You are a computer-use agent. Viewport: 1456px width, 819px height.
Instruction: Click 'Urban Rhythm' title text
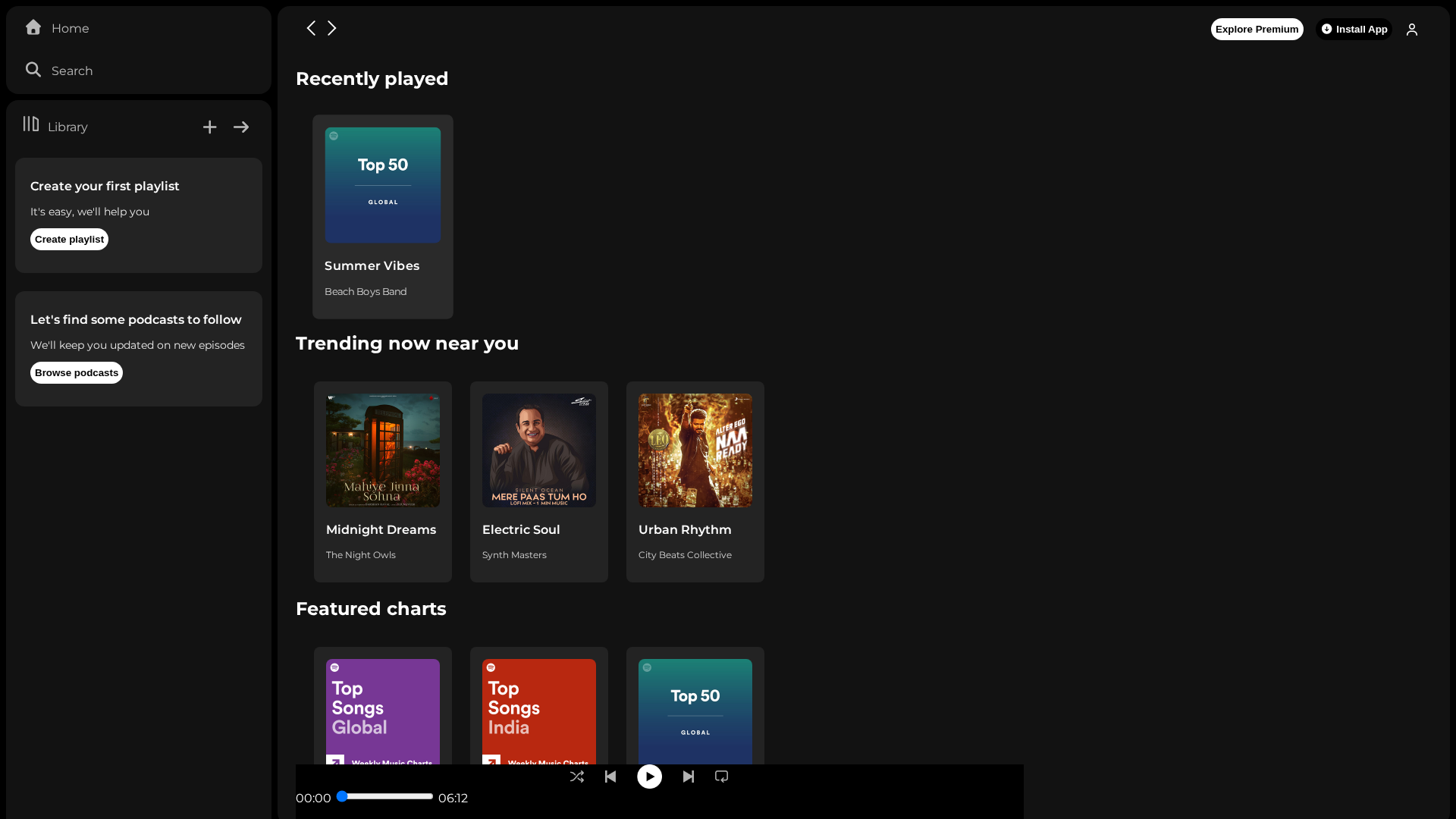pyautogui.click(x=685, y=530)
